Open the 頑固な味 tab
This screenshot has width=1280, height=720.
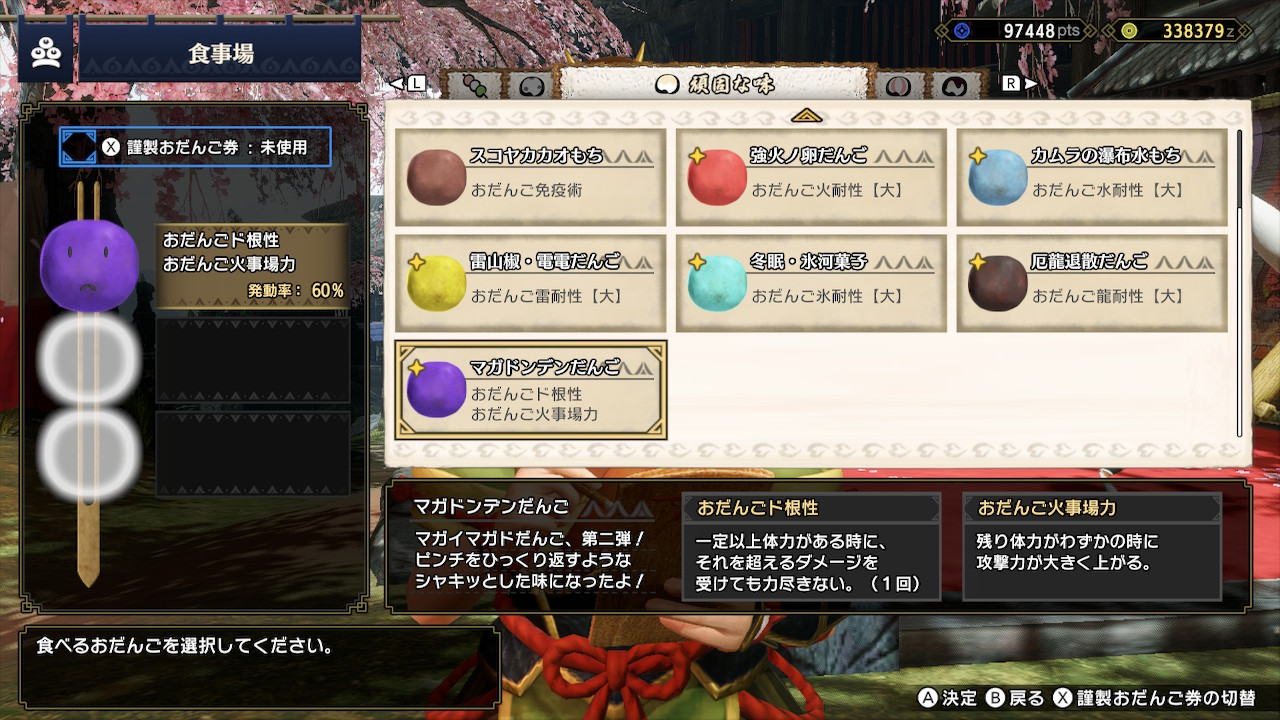pyautogui.click(x=714, y=84)
